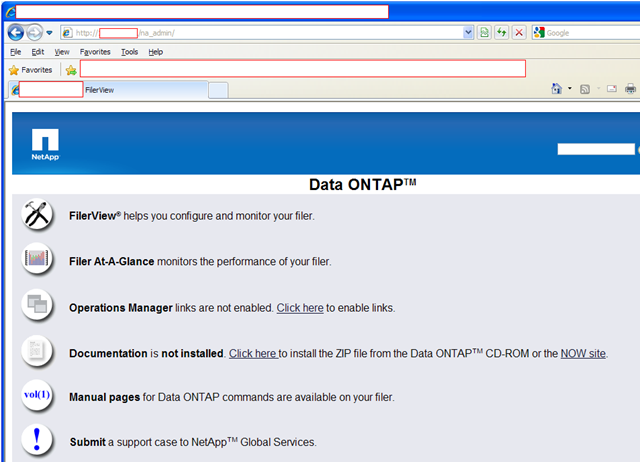Open the Edit menu
This screenshot has height=462, width=640.
pyautogui.click(x=38, y=52)
